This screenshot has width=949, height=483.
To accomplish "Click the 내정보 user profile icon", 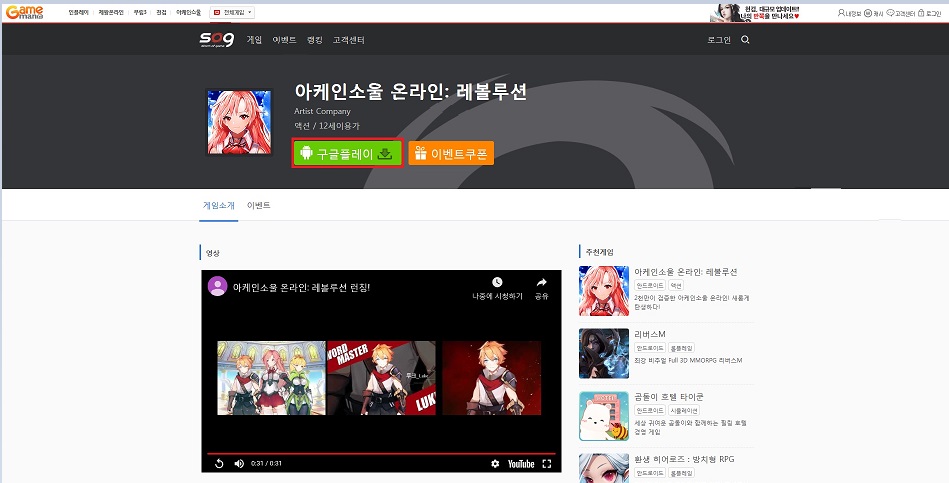I will pos(841,13).
